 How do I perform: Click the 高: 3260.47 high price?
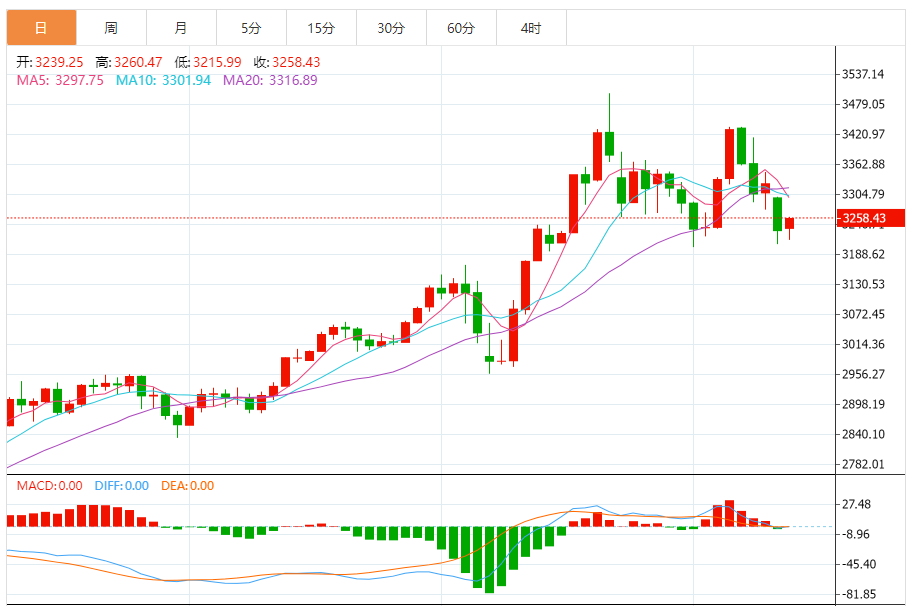click(x=129, y=62)
